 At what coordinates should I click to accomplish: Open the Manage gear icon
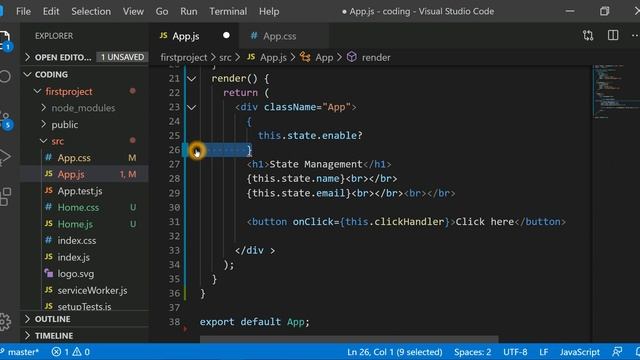(x=5, y=322)
